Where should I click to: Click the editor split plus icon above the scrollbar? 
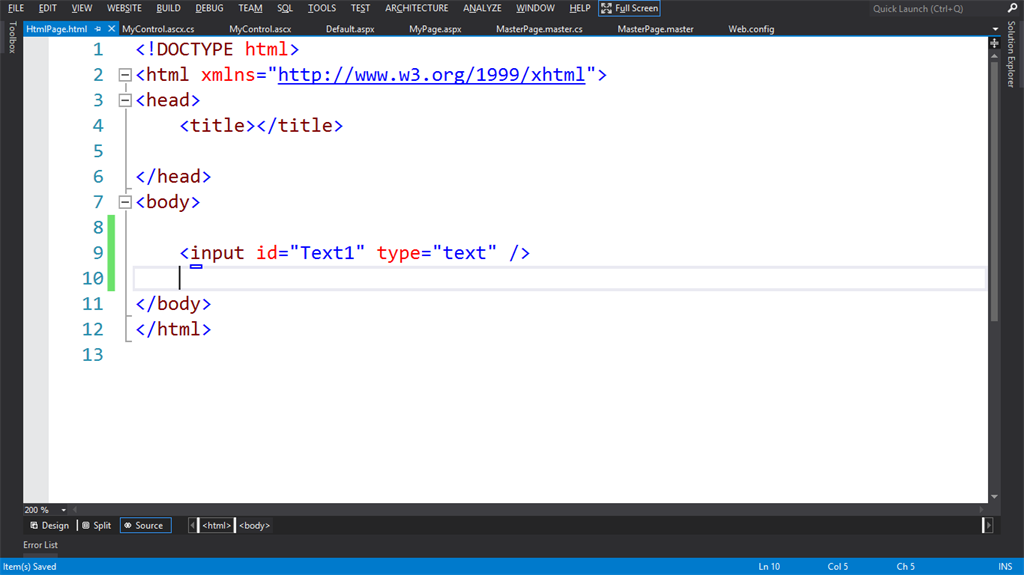point(994,43)
